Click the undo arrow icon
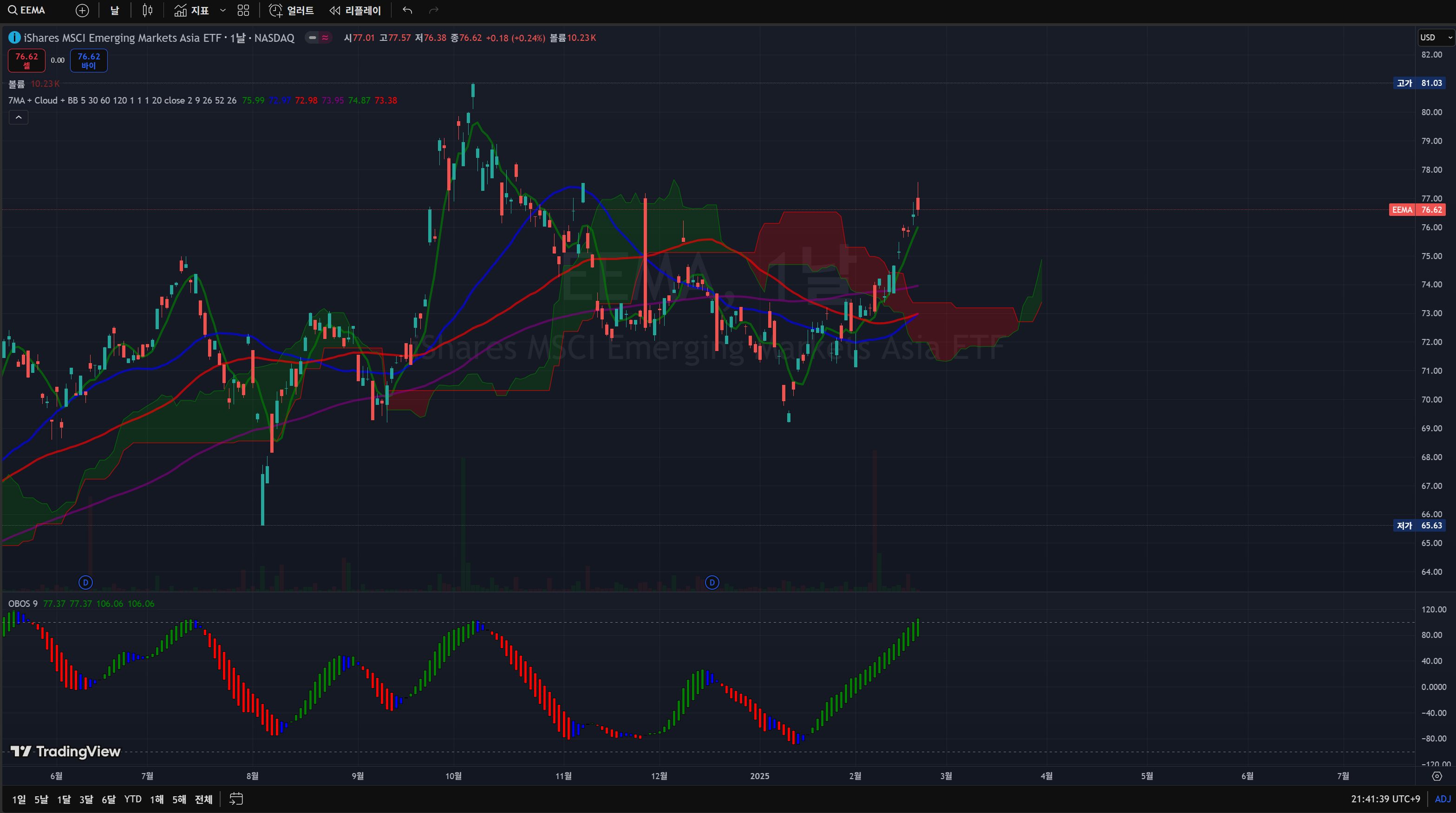Viewport: 1456px width, 813px height. pyautogui.click(x=407, y=10)
